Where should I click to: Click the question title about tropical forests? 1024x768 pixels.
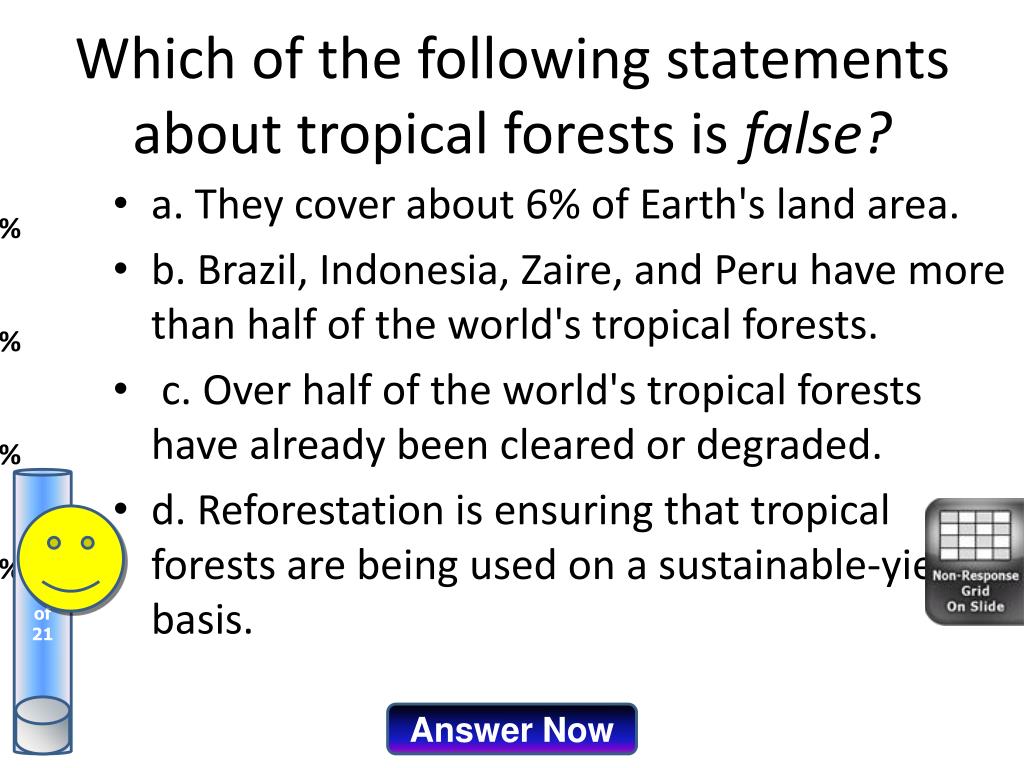[x=513, y=95]
